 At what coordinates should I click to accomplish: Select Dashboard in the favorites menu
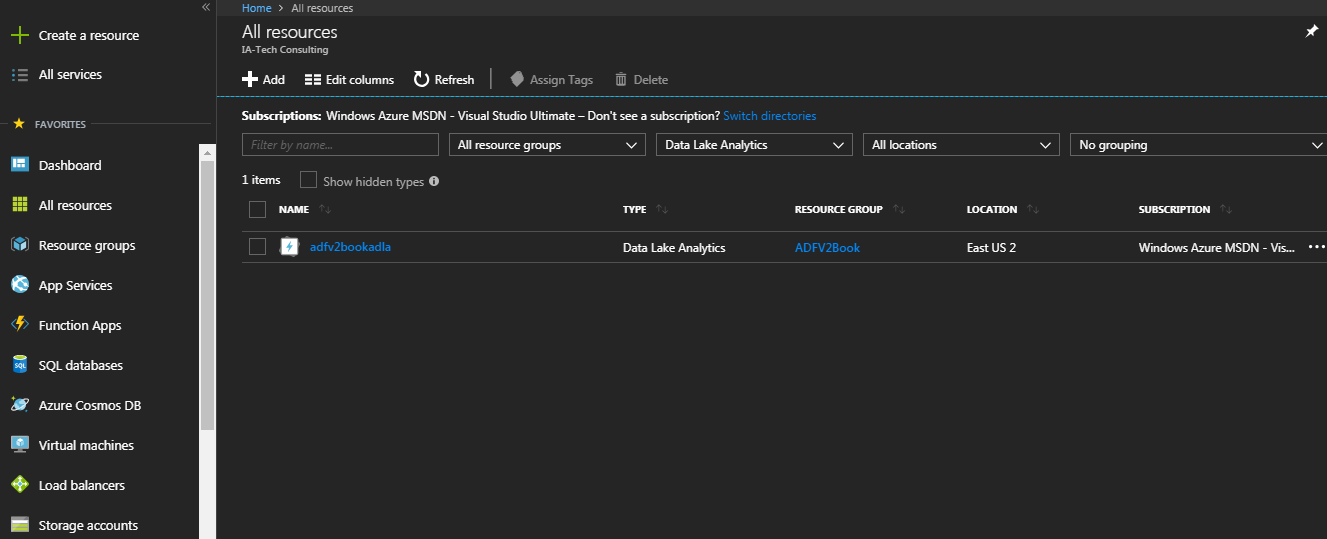pos(70,165)
